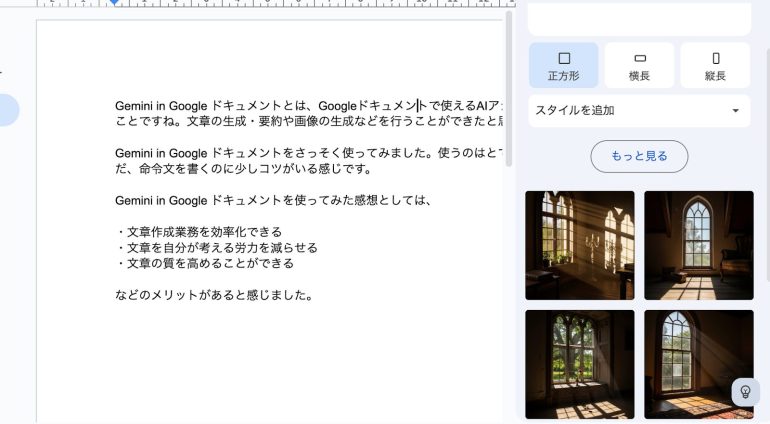Select the bottom-left garden window image
This screenshot has height=424, width=770.
(x=580, y=364)
